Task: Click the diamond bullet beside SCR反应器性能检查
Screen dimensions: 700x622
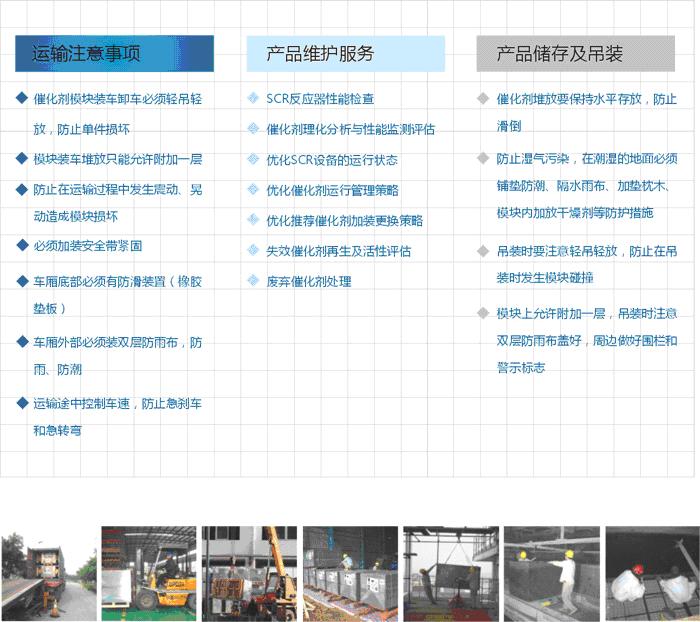Action: [254, 98]
